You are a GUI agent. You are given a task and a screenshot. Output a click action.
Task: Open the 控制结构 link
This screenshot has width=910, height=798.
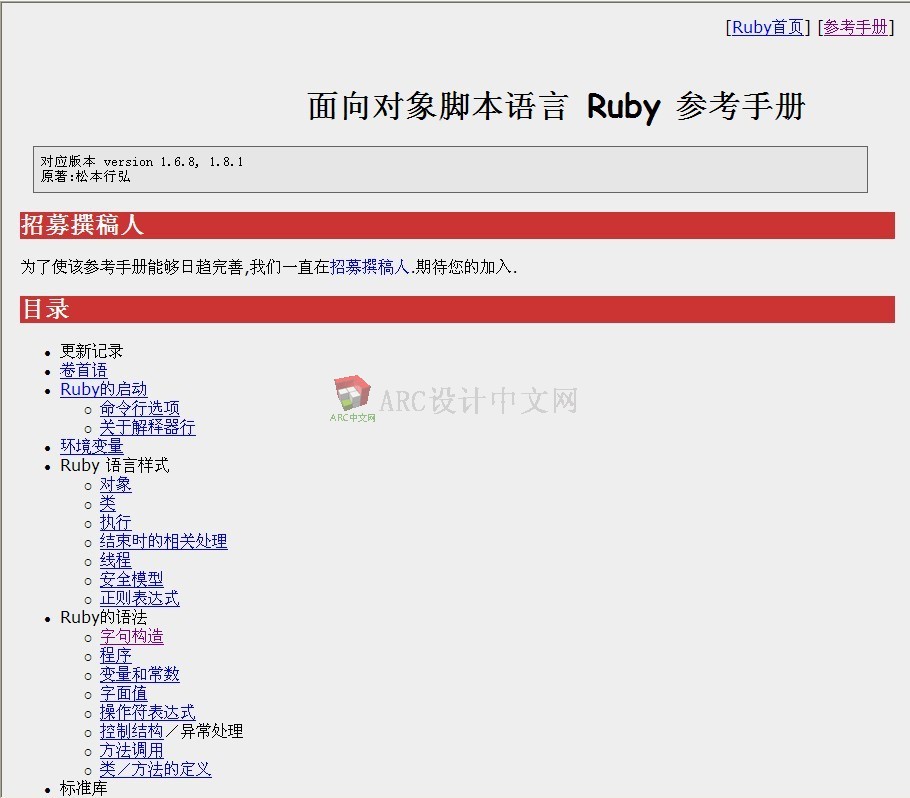pyautogui.click(x=131, y=732)
